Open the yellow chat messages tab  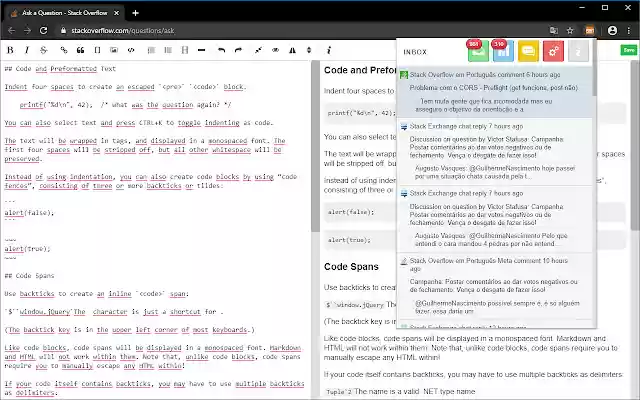pyautogui.click(x=526, y=50)
